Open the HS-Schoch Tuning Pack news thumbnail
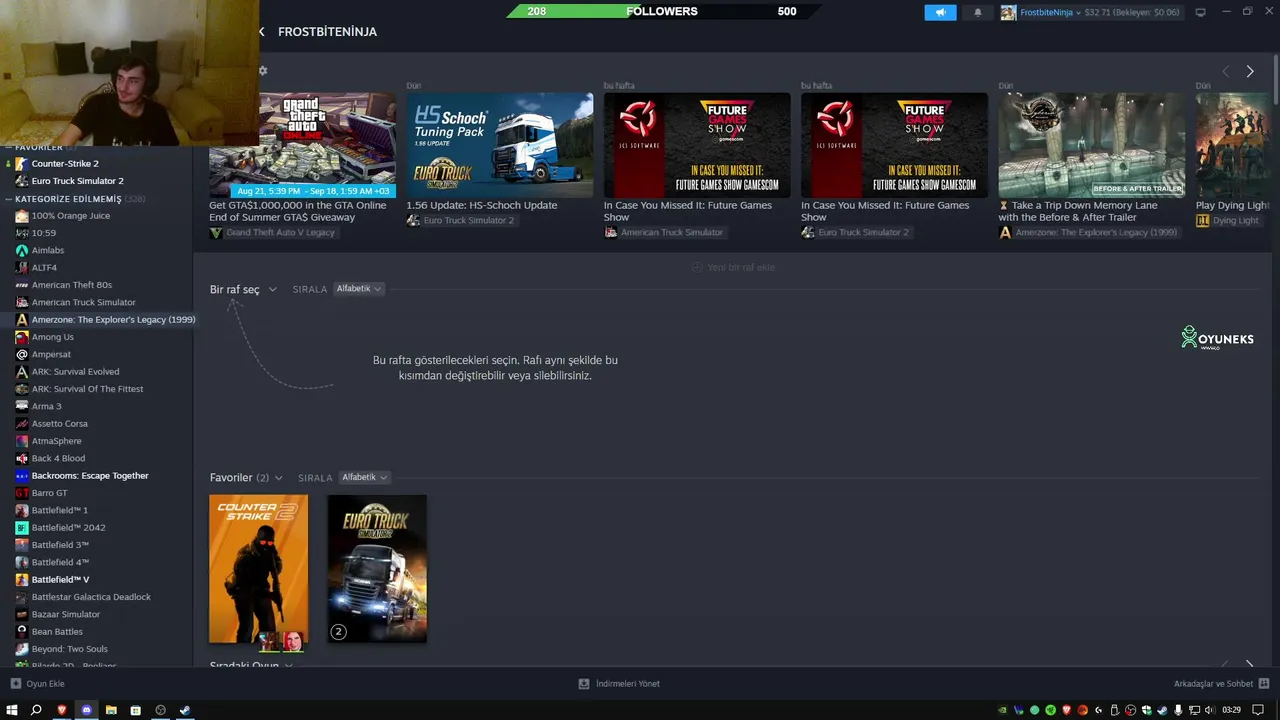Screen dimensions: 1280x720 pyautogui.click(x=499, y=145)
